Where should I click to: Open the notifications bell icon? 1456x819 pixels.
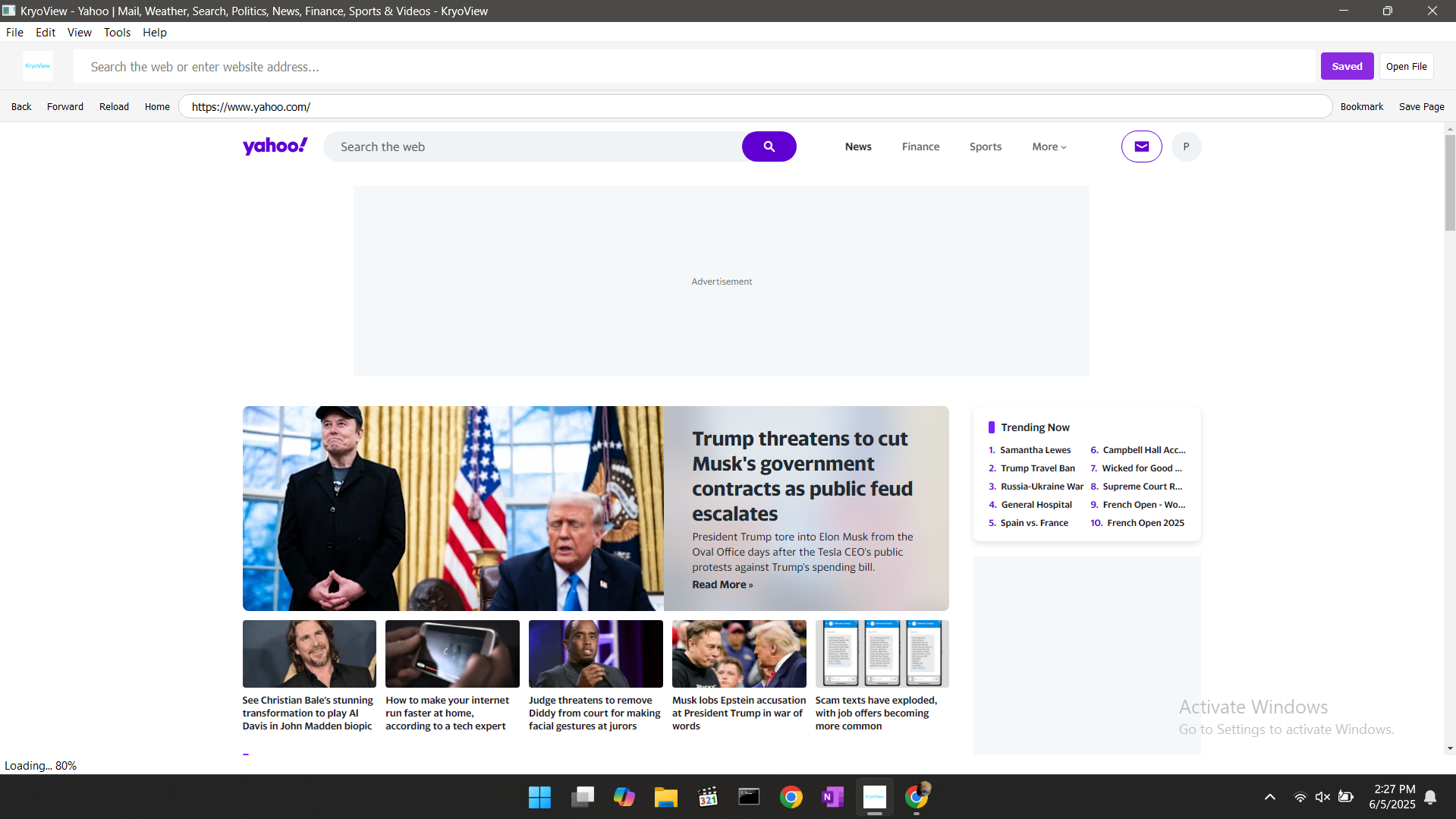pyautogui.click(x=1430, y=797)
